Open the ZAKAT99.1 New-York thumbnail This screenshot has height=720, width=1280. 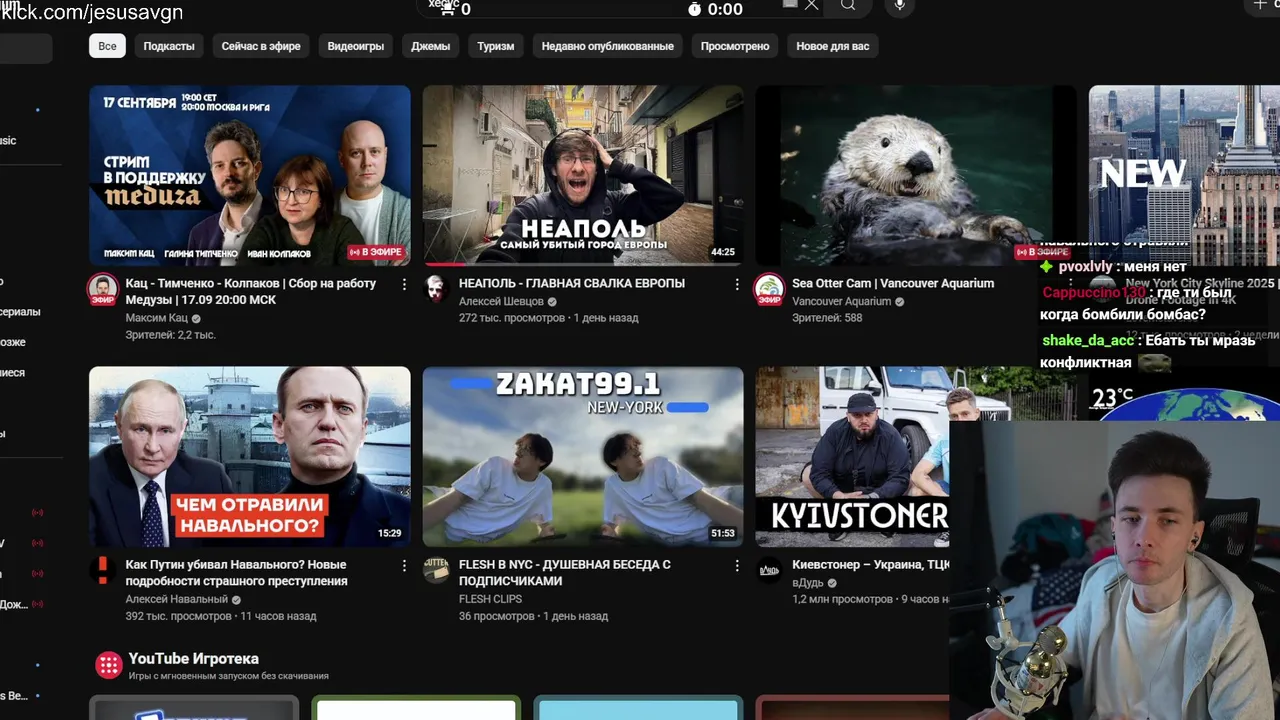tap(583, 456)
